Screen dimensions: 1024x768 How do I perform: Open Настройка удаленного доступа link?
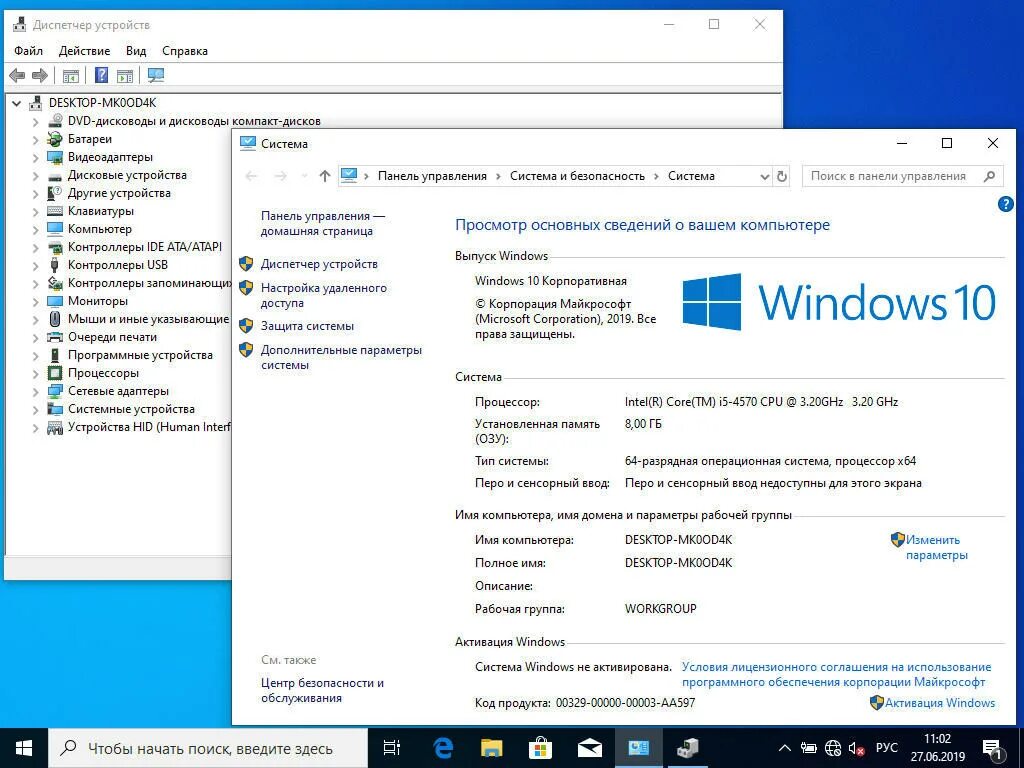[x=324, y=295]
